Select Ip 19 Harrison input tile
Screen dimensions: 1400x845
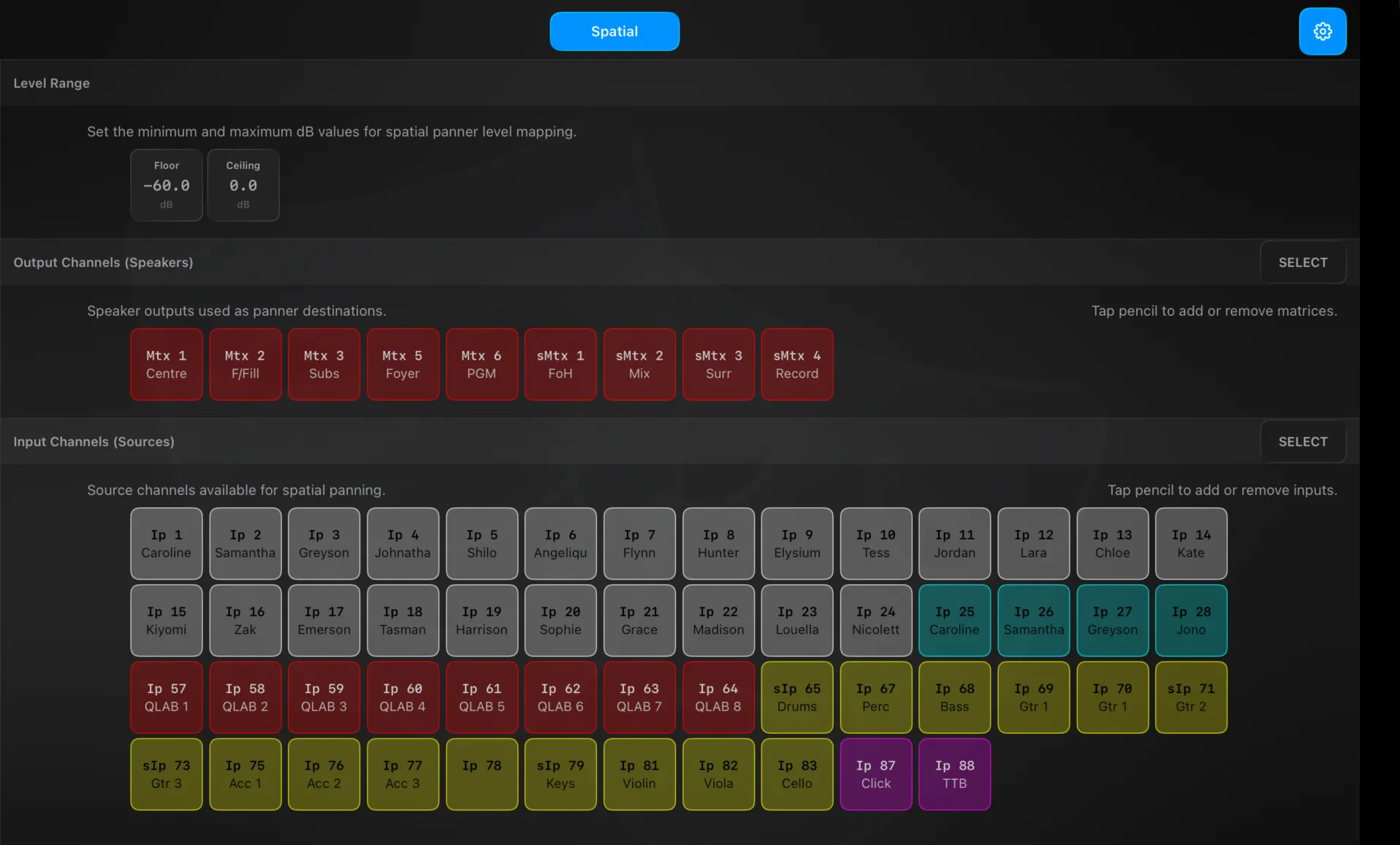tap(482, 621)
